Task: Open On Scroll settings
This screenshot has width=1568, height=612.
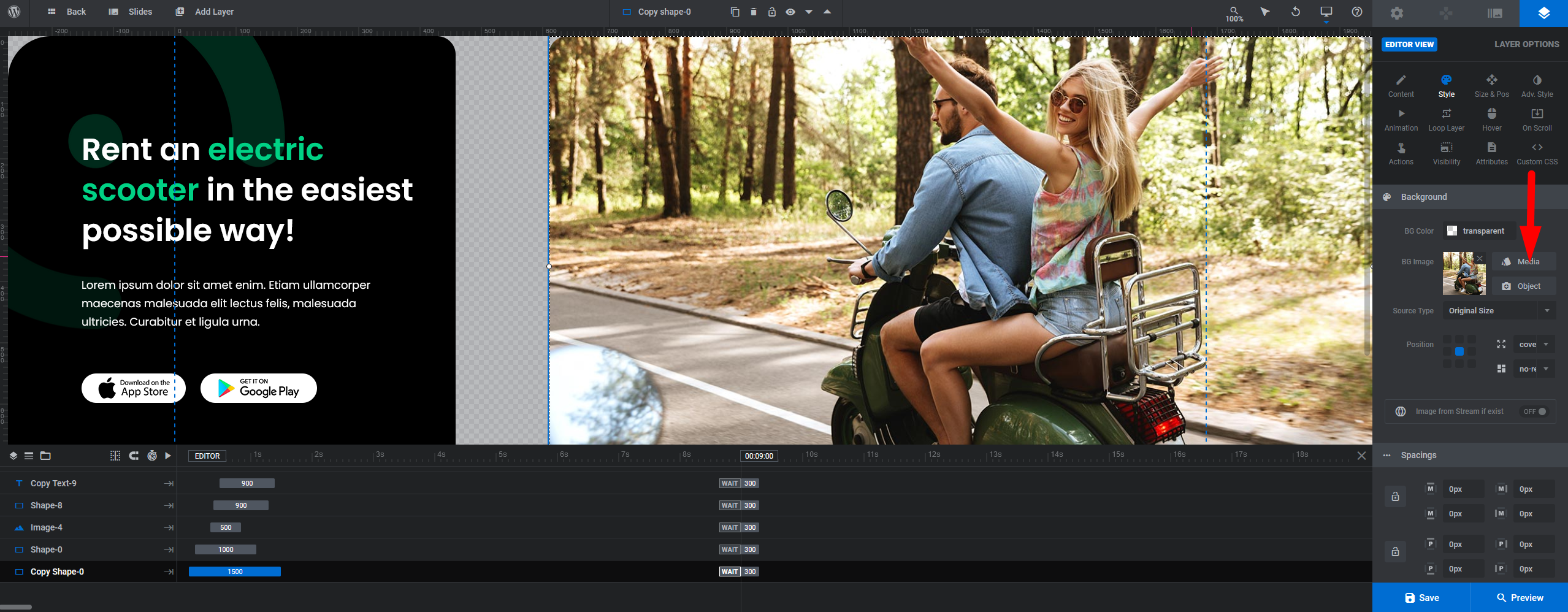Action: pos(1537,120)
